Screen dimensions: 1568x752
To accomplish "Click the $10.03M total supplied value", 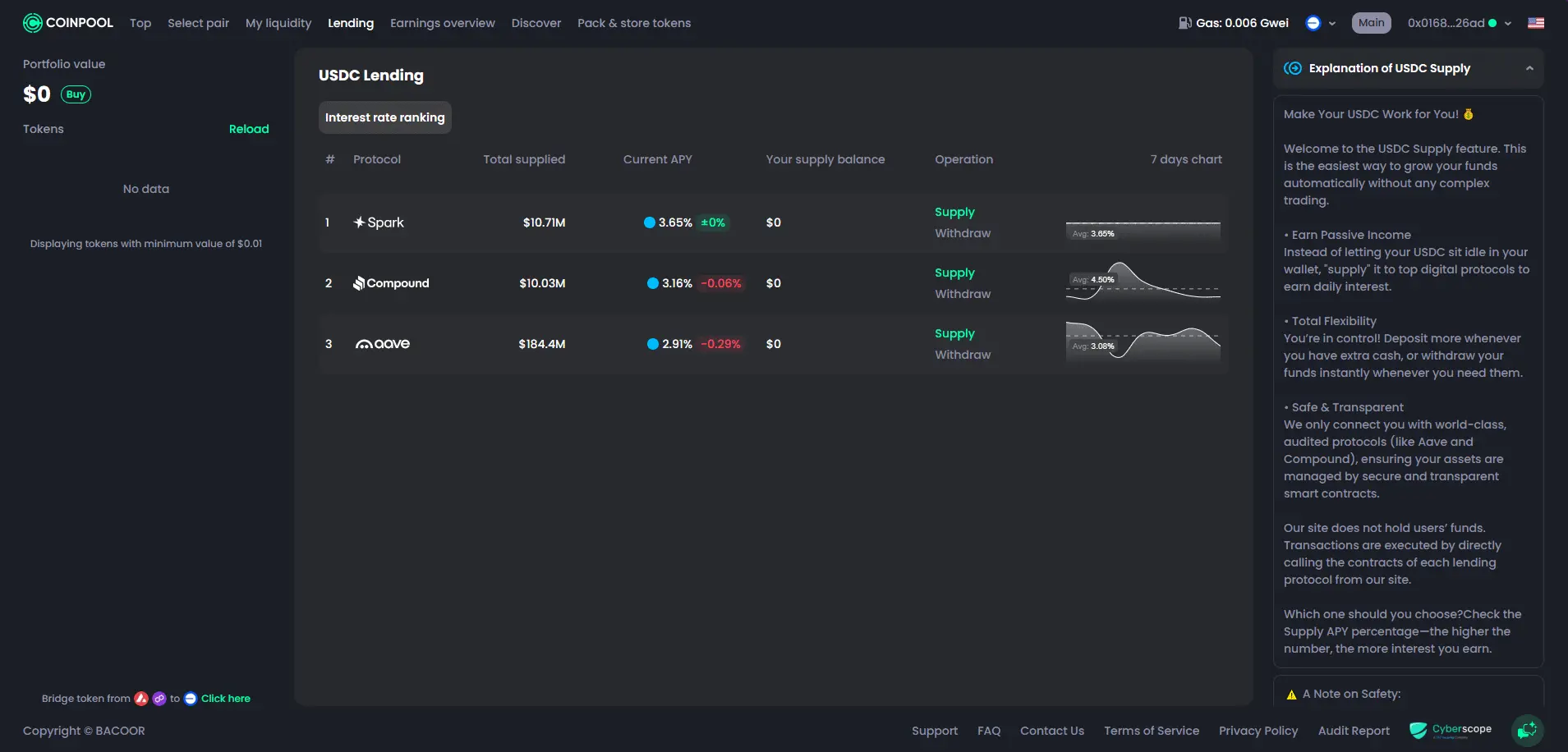I will tap(542, 283).
